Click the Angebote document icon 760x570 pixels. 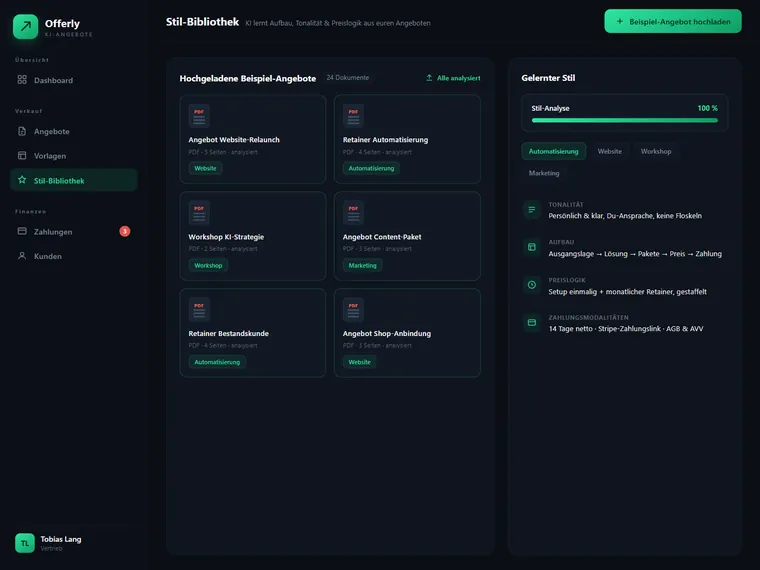point(22,131)
